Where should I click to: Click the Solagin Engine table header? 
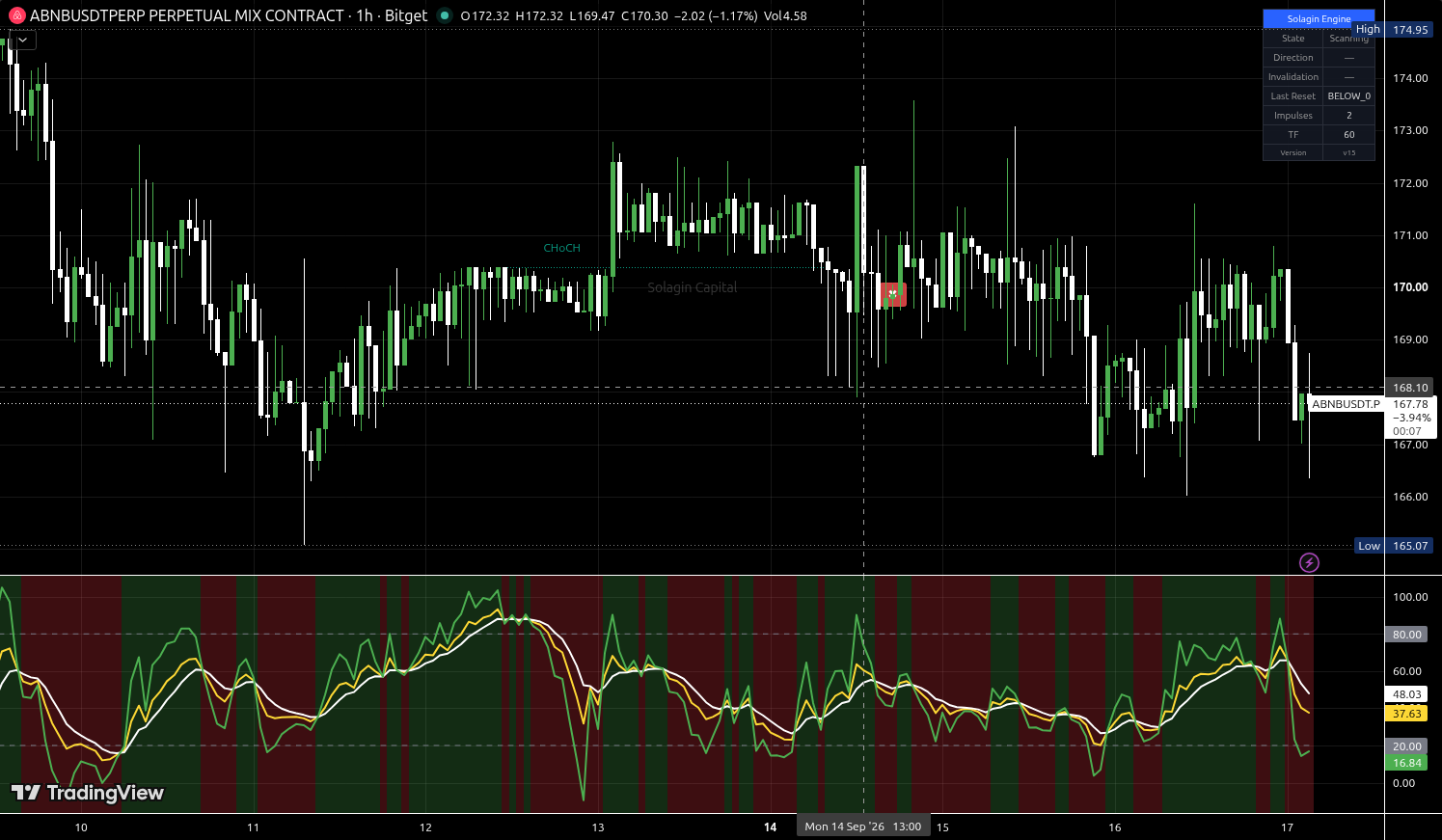click(x=1319, y=18)
